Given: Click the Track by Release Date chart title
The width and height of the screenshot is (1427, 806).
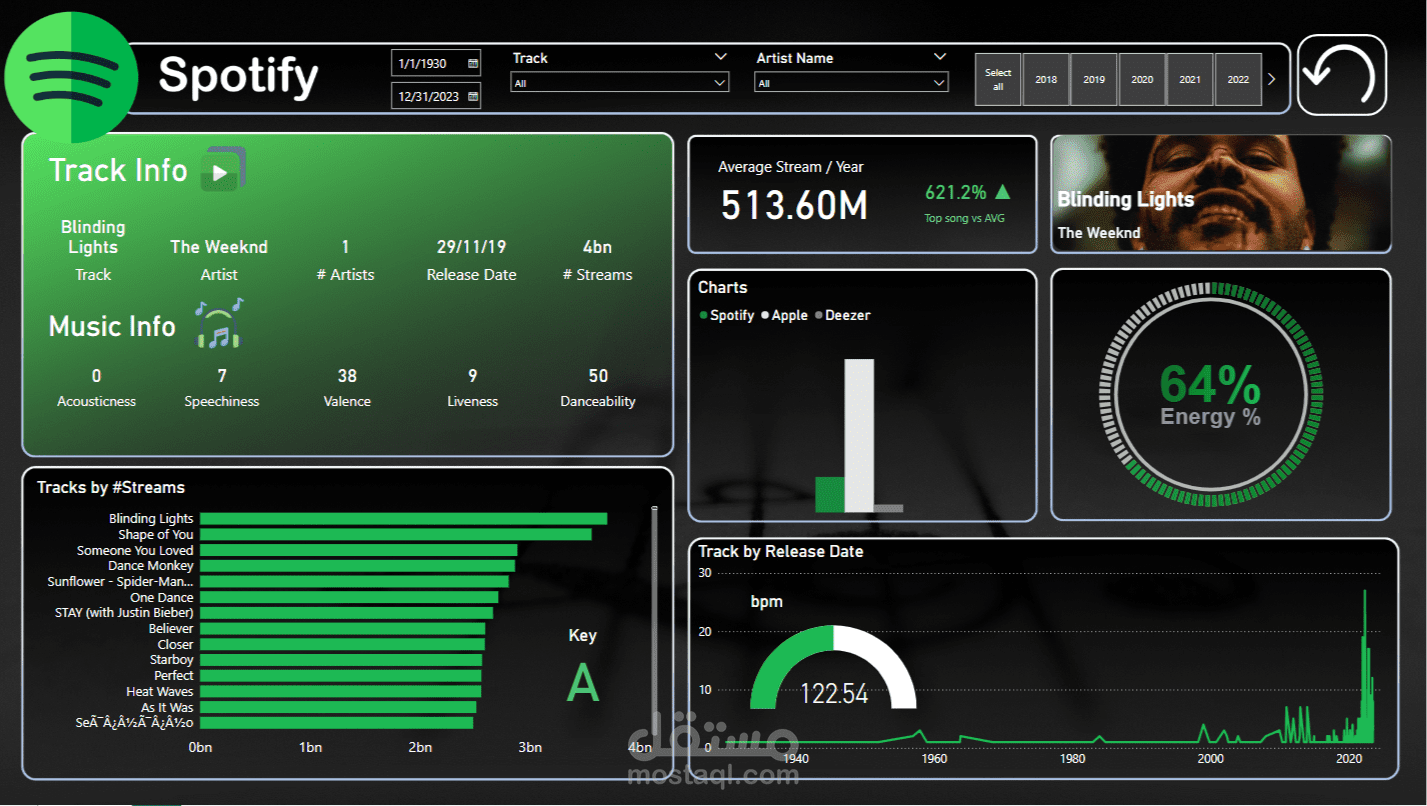Looking at the screenshot, I should pos(780,551).
